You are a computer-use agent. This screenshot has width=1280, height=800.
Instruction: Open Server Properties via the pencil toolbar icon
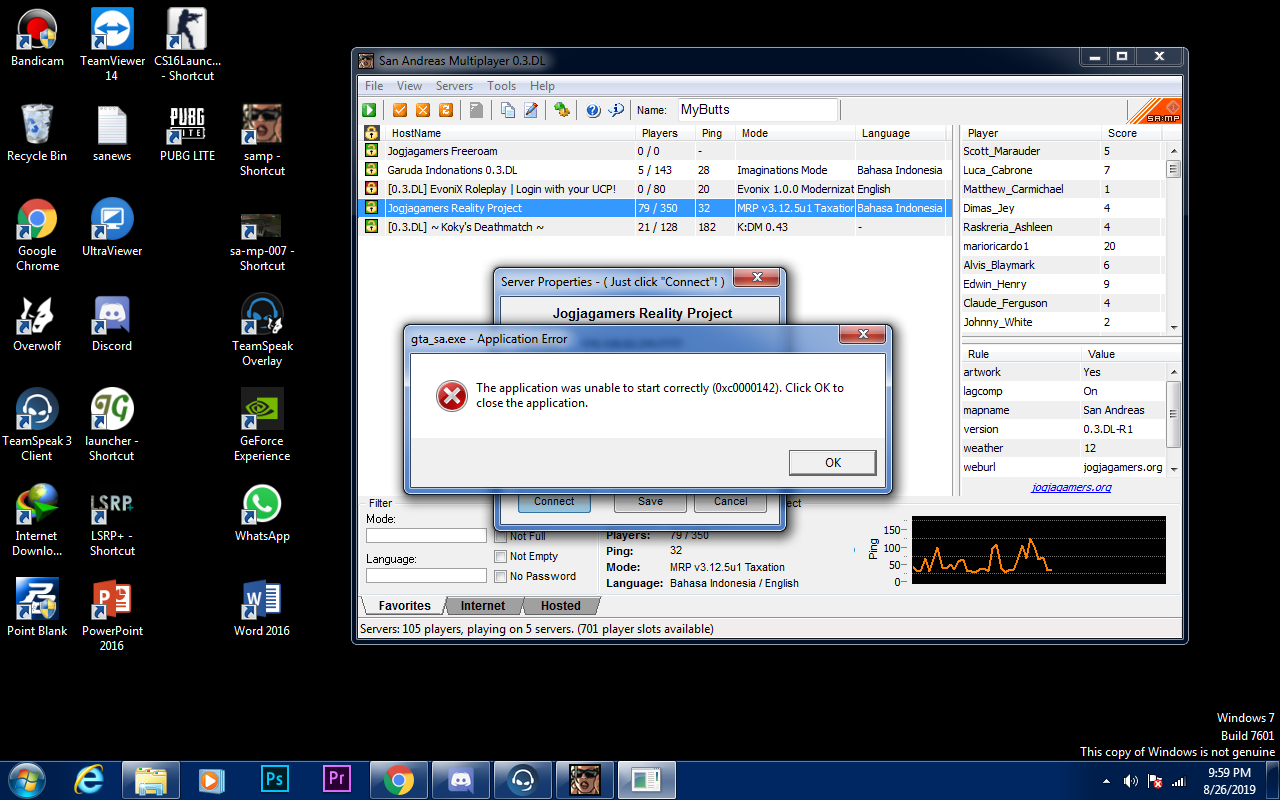[x=531, y=110]
